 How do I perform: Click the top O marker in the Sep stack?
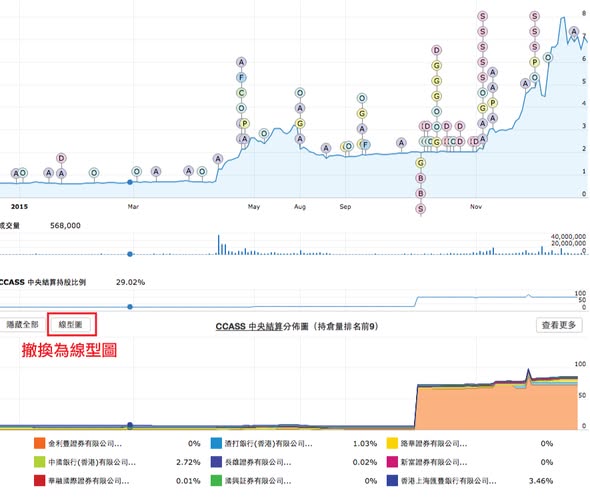(362, 98)
